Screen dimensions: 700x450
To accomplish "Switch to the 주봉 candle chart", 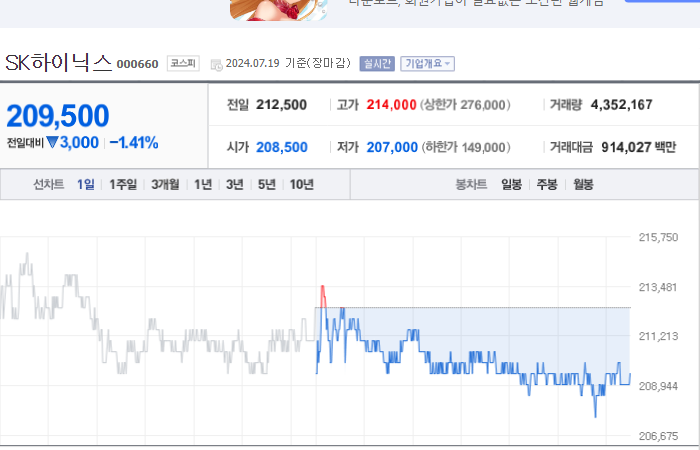I will (547, 184).
